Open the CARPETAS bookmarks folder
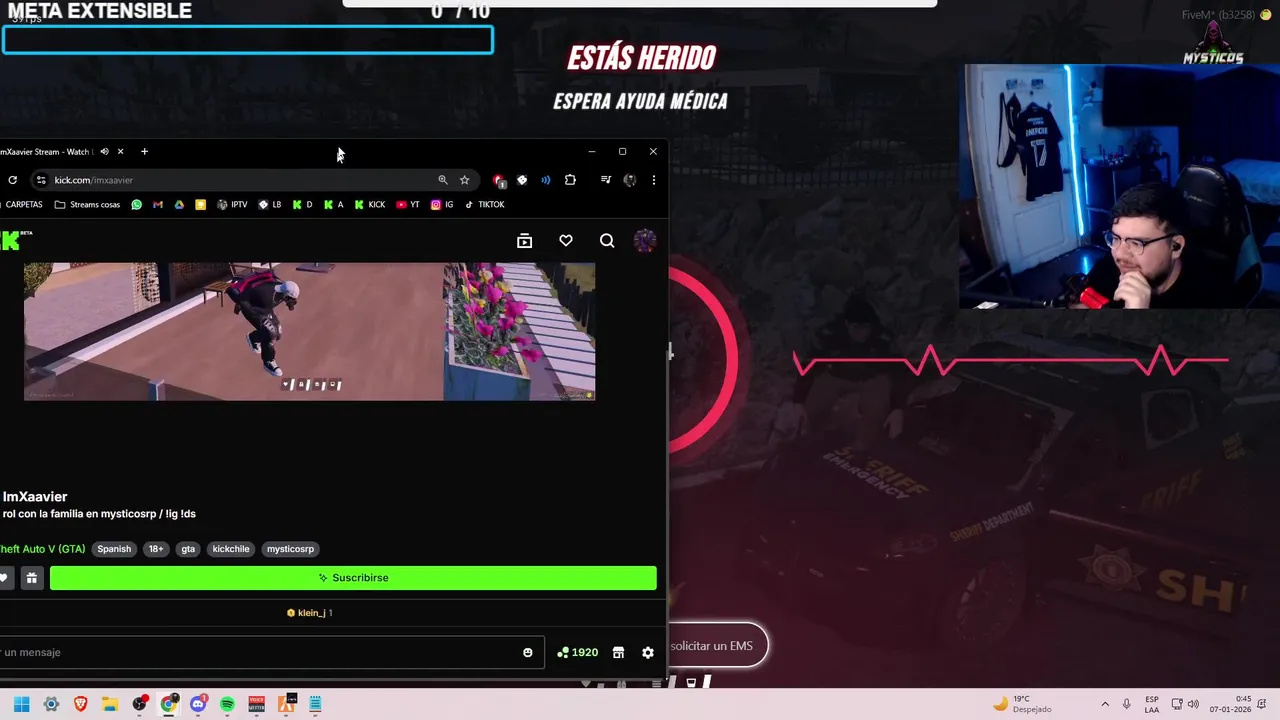 [x=22, y=205]
